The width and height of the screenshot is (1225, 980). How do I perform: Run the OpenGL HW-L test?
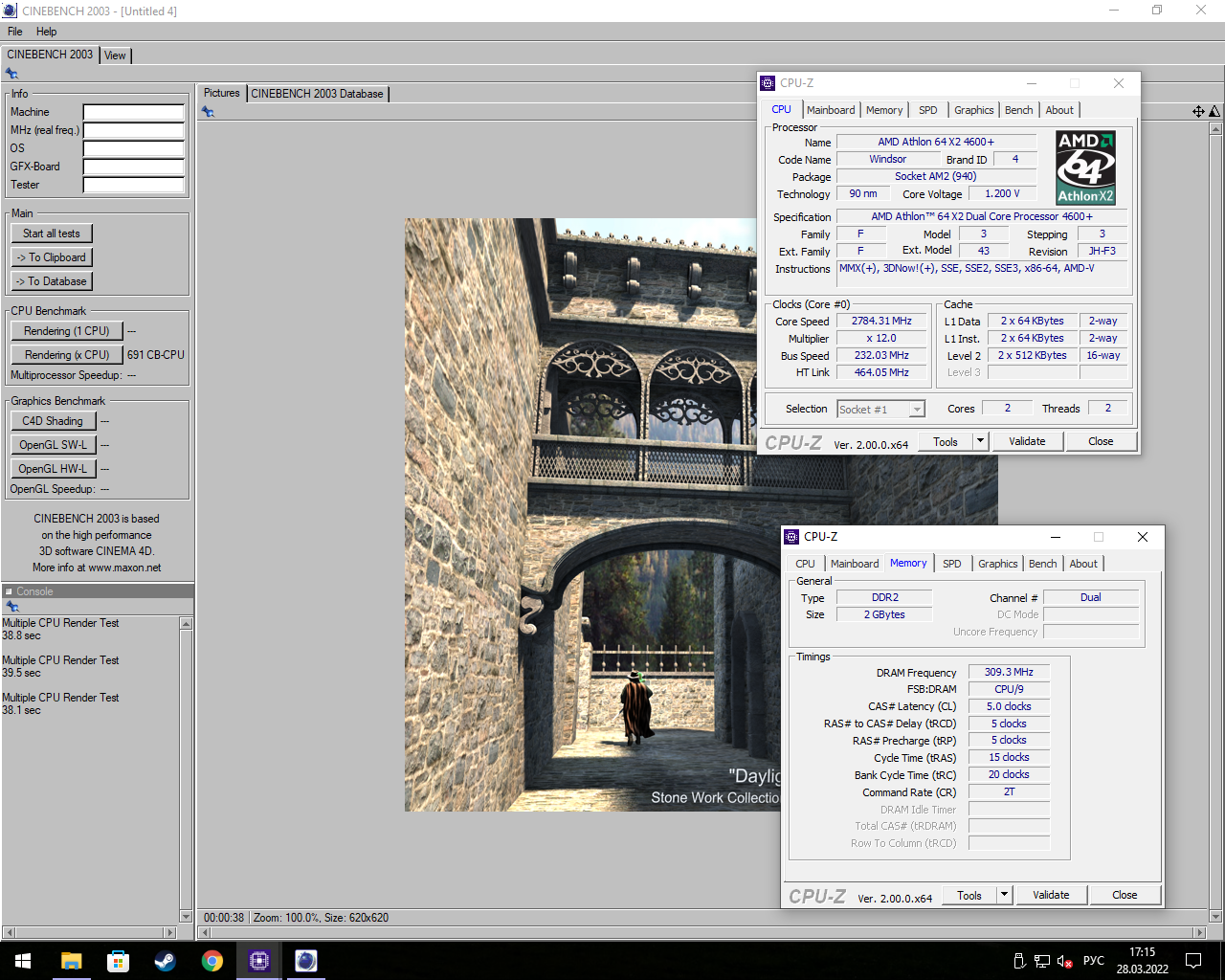pos(53,469)
